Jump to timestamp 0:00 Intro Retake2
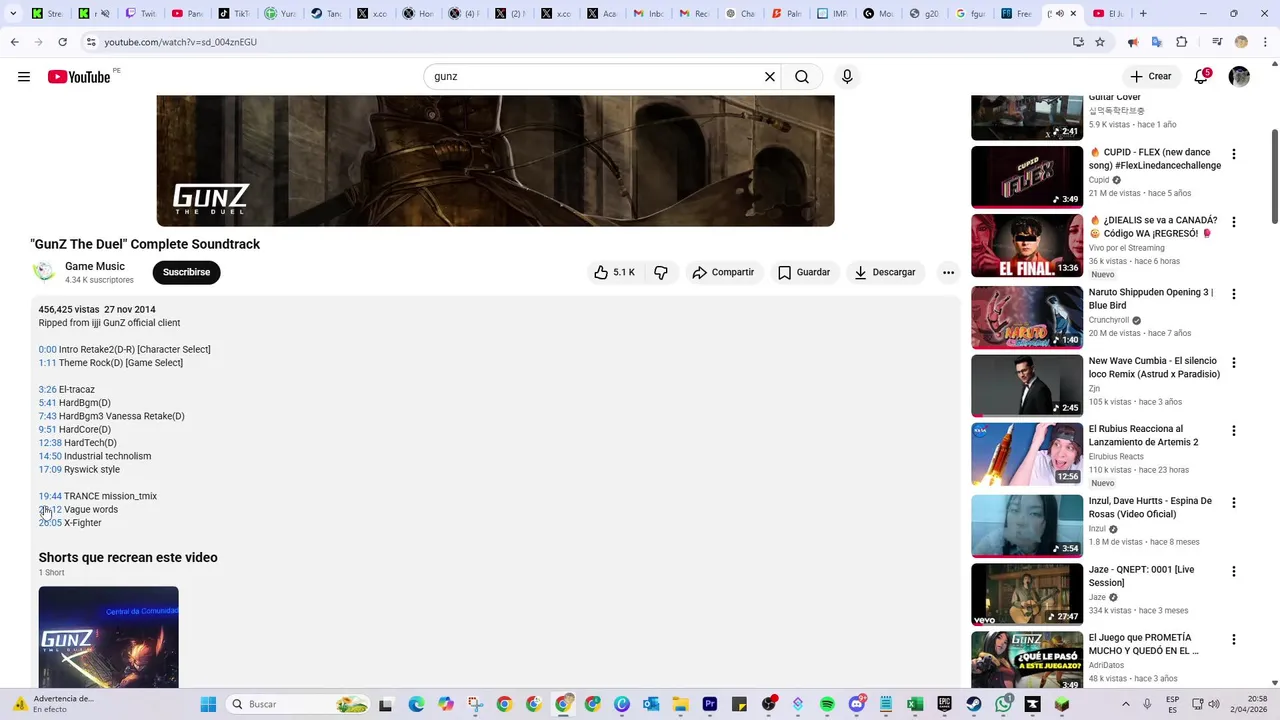The image size is (1280, 720). tap(47, 349)
